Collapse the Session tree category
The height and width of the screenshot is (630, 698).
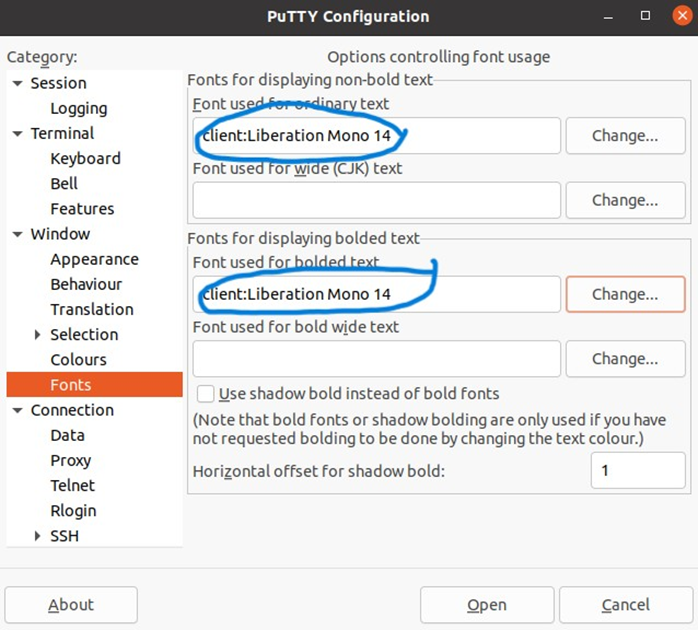[17, 83]
